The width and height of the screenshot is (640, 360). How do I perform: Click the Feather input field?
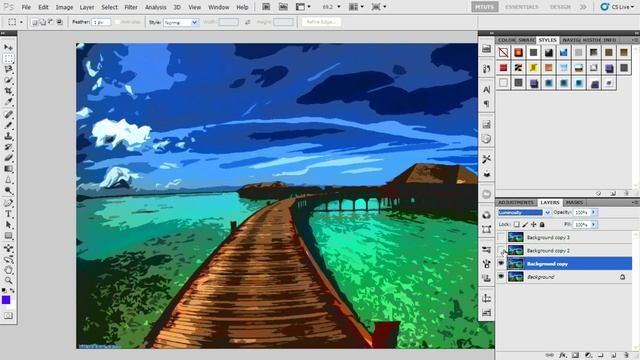pyautogui.click(x=102, y=22)
